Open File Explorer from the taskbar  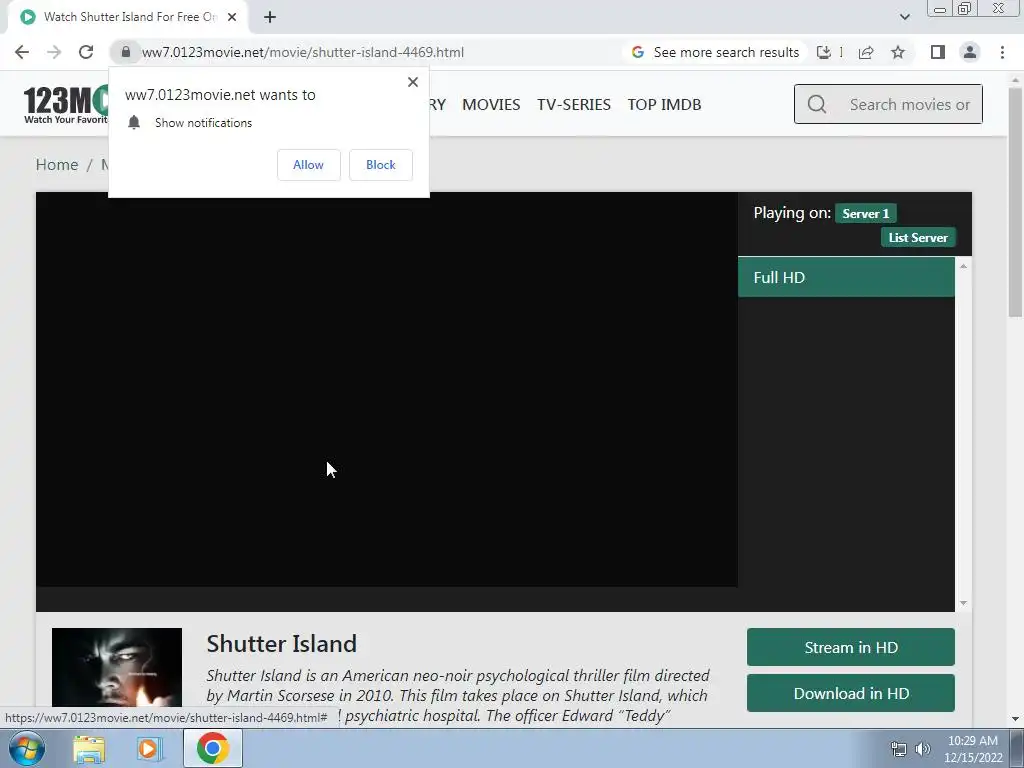coord(89,749)
